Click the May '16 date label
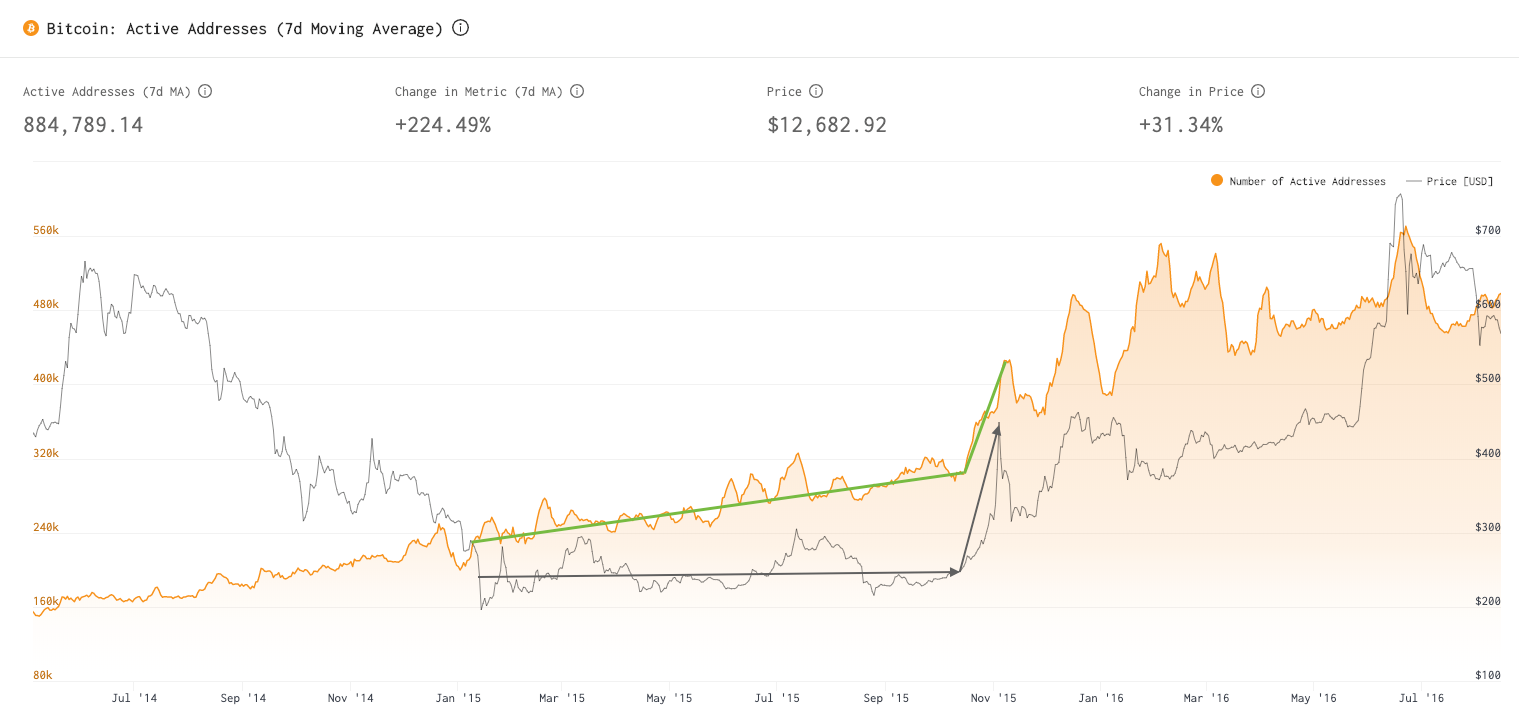Screen dimensions: 1519x717 pyautogui.click(x=1314, y=698)
